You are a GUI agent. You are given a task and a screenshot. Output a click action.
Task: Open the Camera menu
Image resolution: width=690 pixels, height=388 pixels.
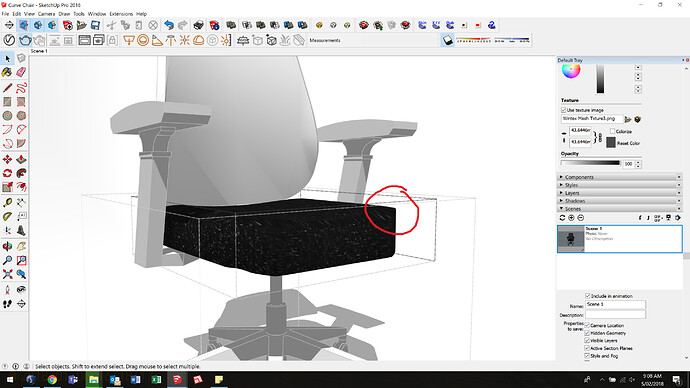pos(46,14)
